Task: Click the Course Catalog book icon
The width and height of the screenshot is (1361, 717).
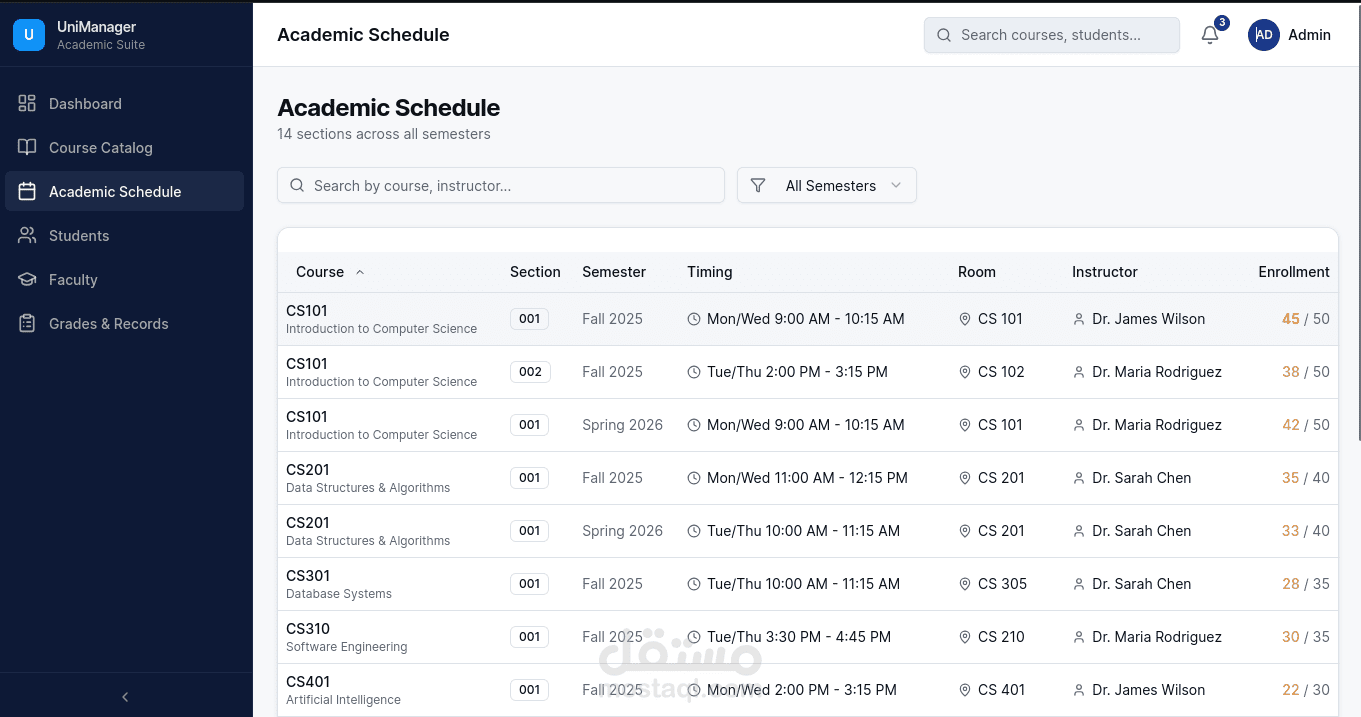Action: tap(27, 148)
